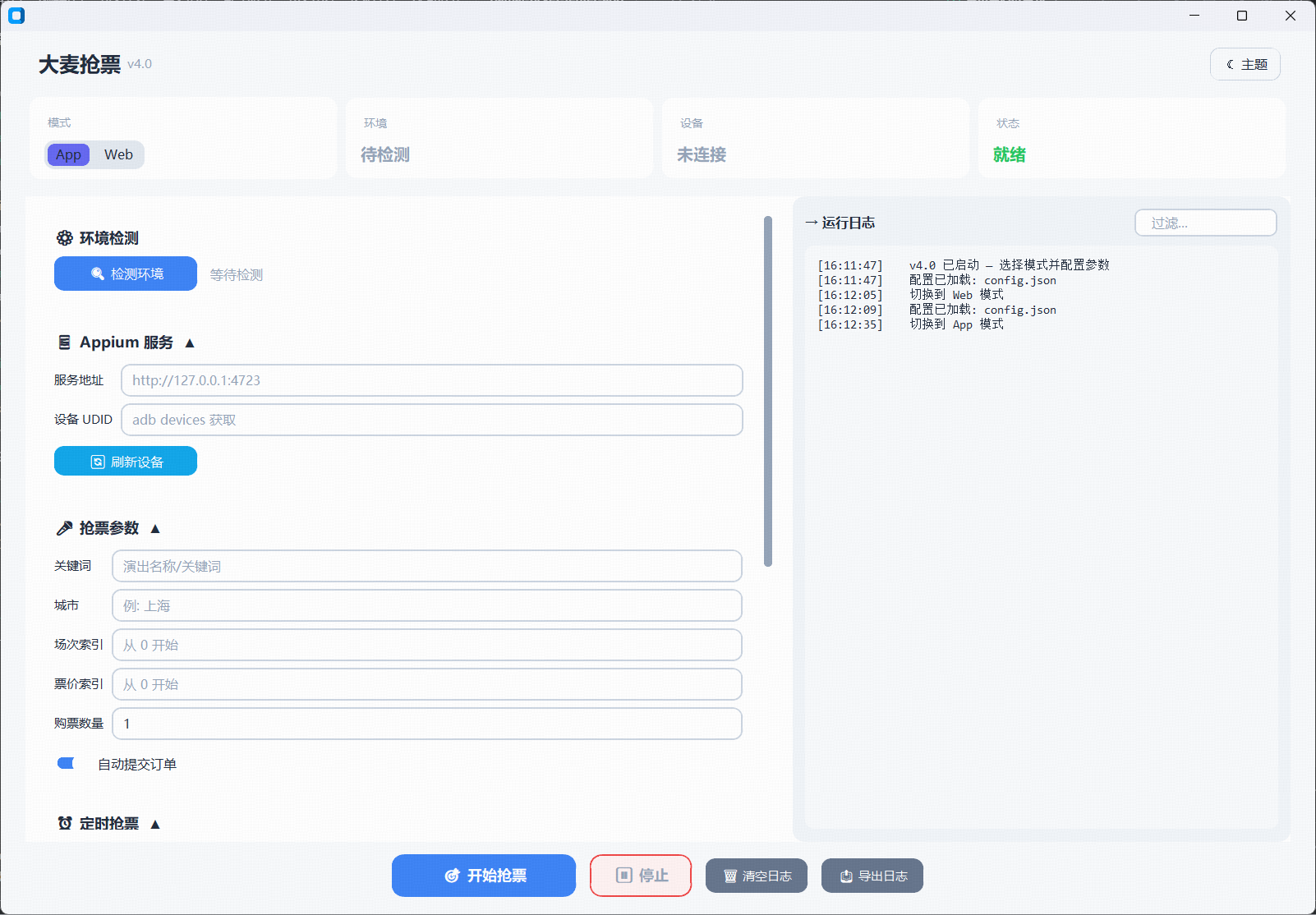Click the log filter 过滤 field
Screen dimensions: 1316x915
point(1206,223)
